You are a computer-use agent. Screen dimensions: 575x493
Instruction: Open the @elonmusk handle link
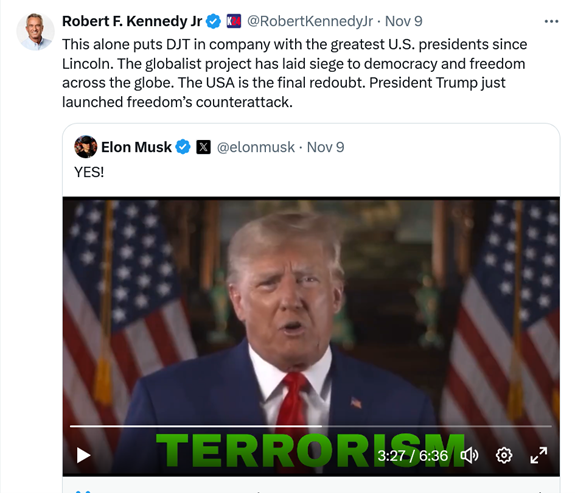click(x=256, y=147)
